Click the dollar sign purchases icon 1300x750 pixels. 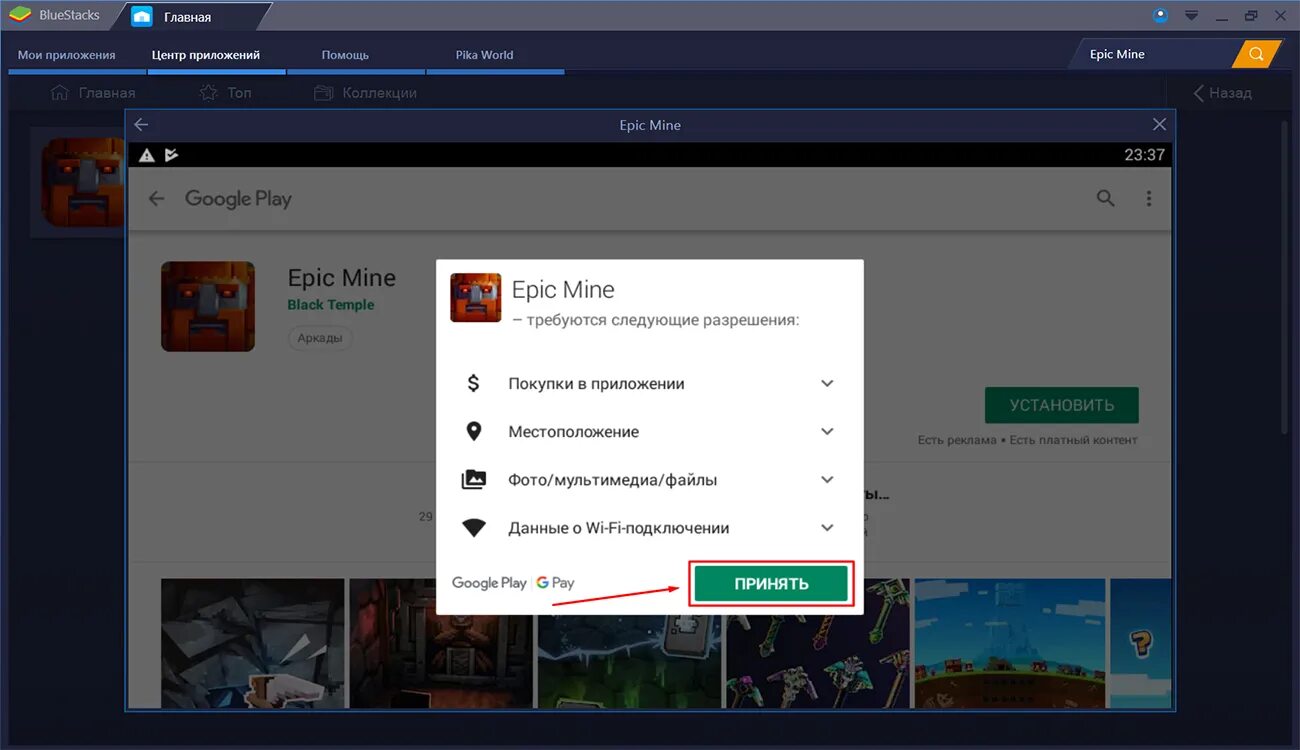(x=473, y=383)
